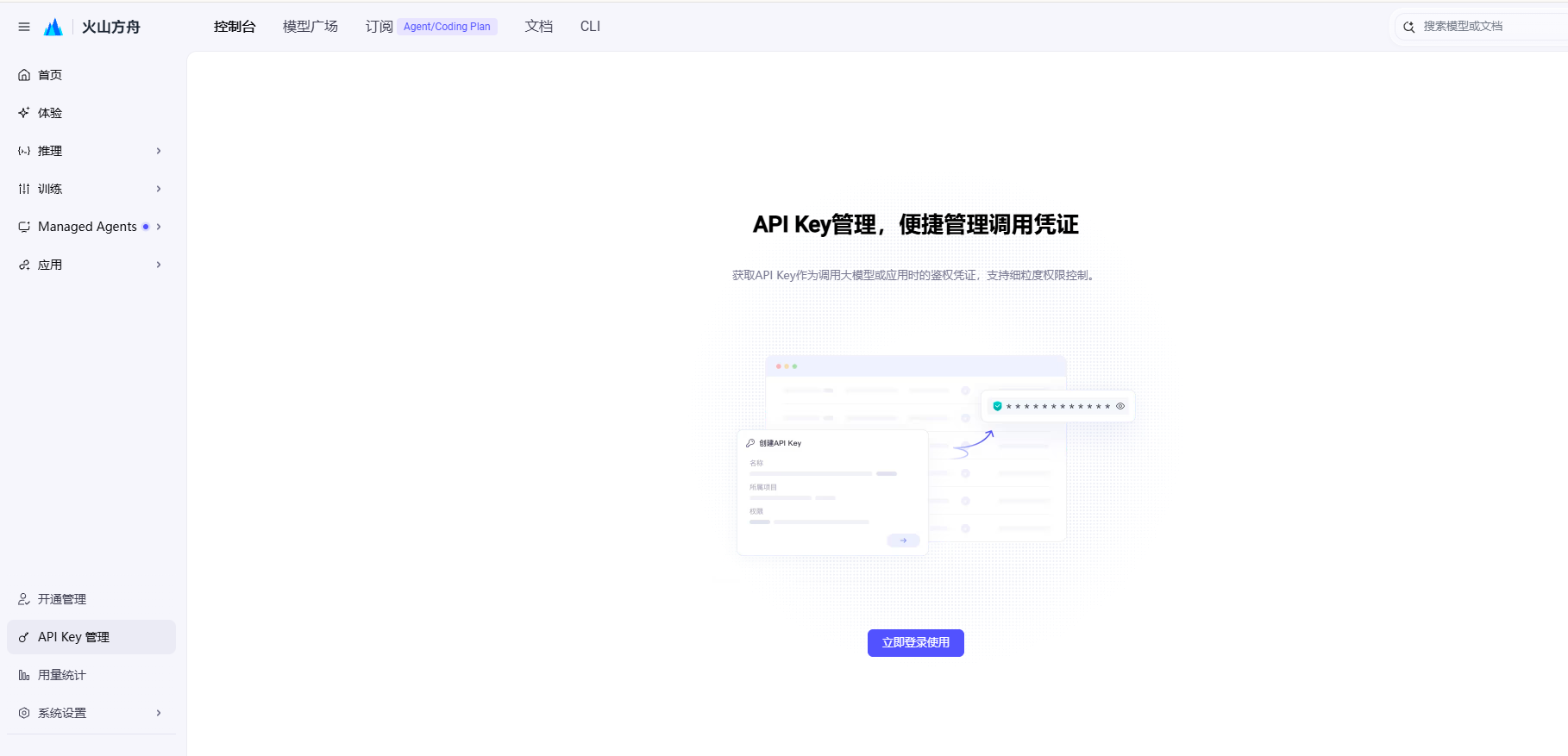Collapse the sidebar with the hamburger icon
Screen dimensions: 1568x756
24,27
